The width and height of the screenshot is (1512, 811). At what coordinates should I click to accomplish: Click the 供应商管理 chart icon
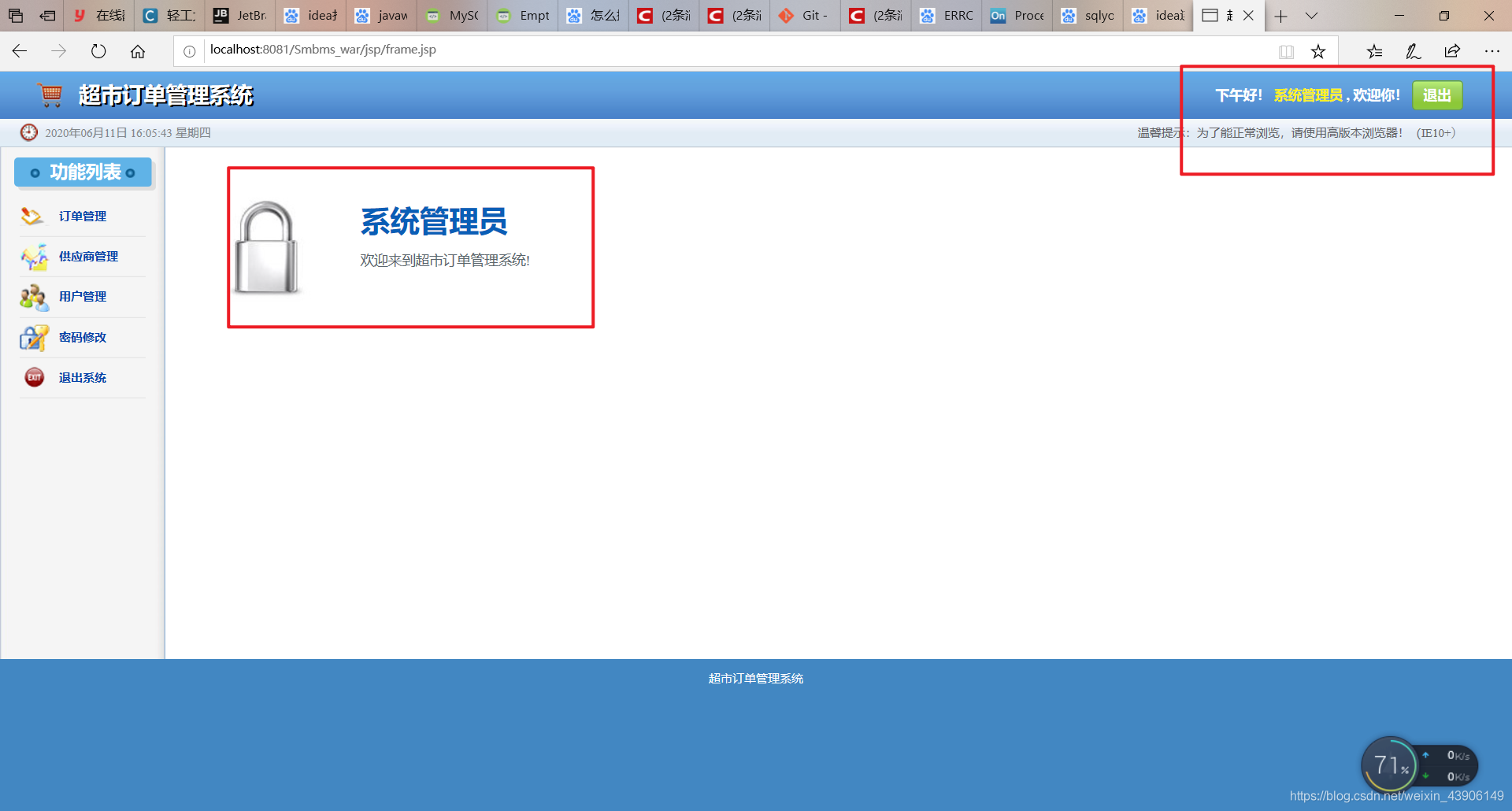coord(34,257)
